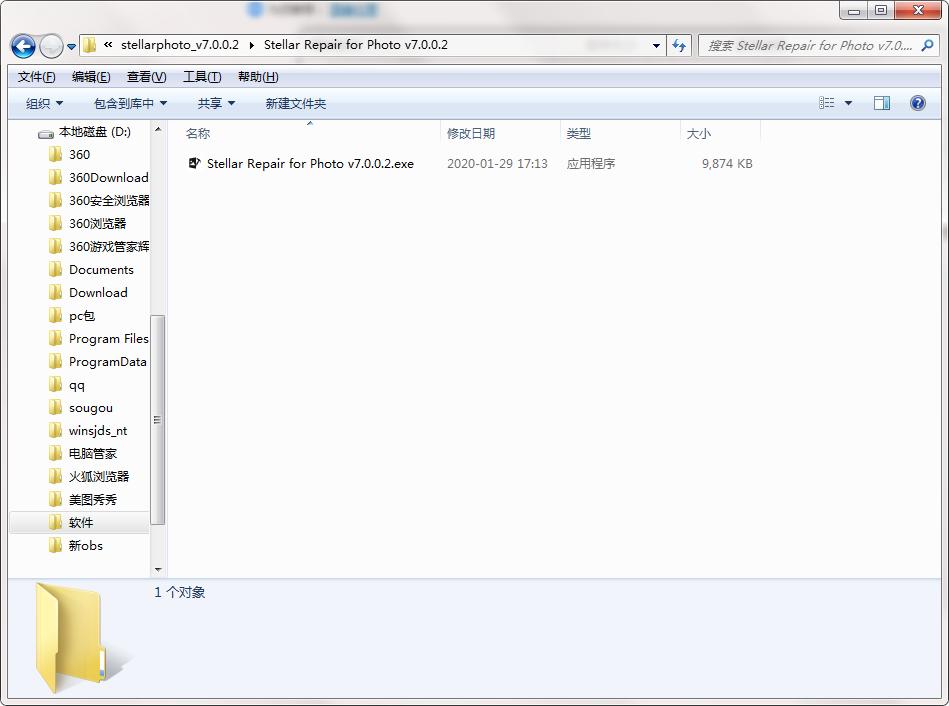Select 本地磁盘 (D:) in the navigation tree
This screenshot has width=949, height=706.
pyautogui.click(x=94, y=132)
